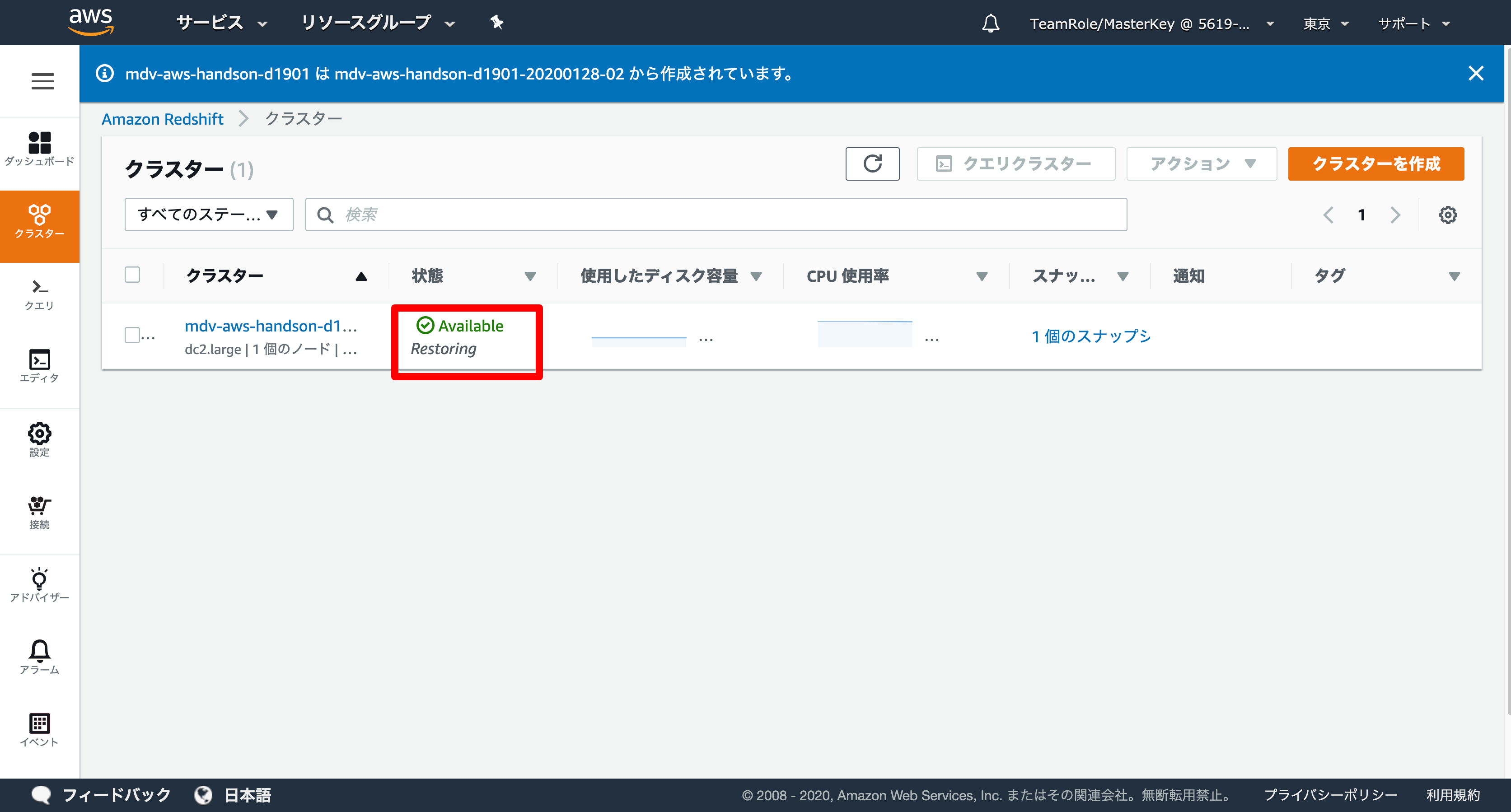Toggle the select-all header checkbox
The width and height of the screenshot is (1511, 812).
point(132,275)
